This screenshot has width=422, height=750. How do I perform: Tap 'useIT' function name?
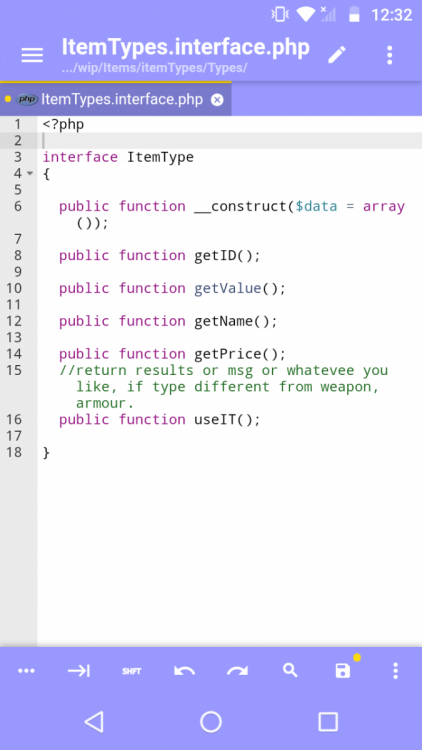click(215, 419)
